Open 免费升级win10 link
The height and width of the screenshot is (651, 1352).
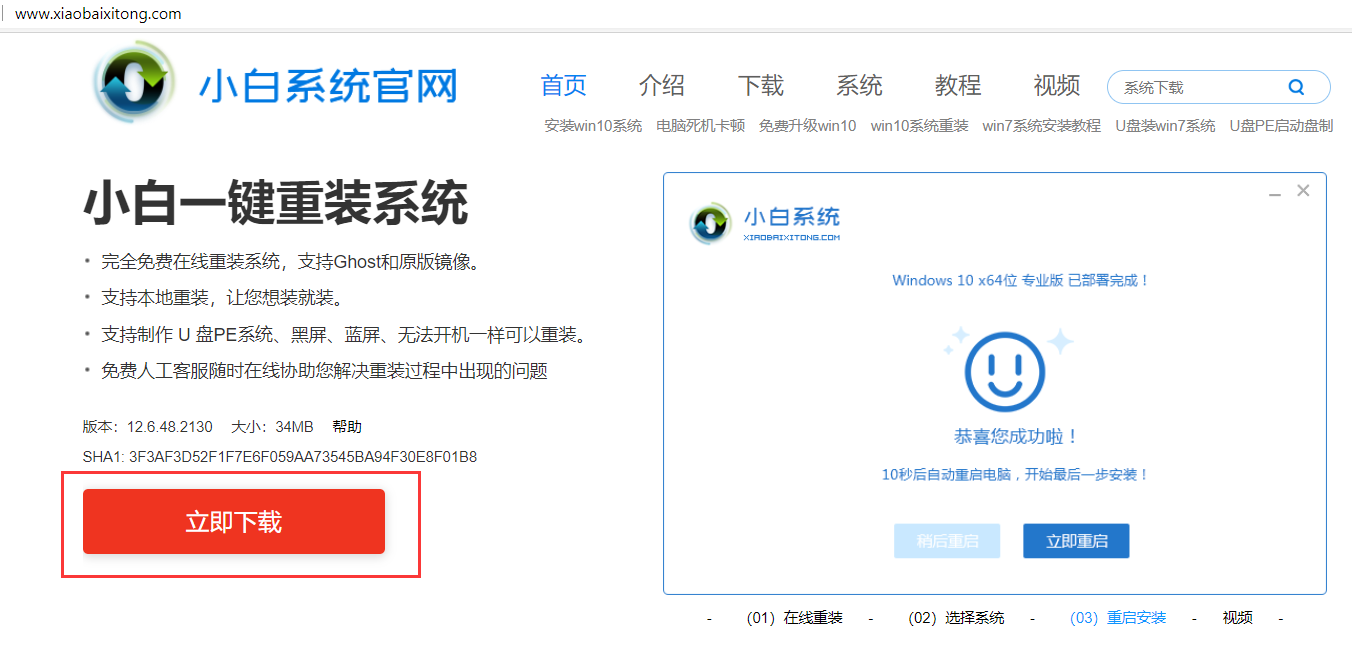click(x=808, y=126)
